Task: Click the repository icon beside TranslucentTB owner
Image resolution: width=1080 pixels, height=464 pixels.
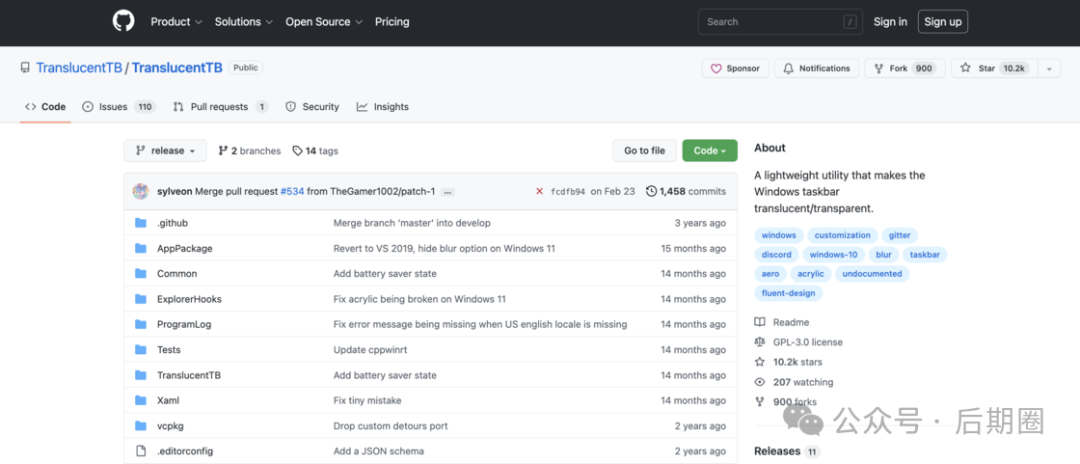Action: tap(25, 67)
